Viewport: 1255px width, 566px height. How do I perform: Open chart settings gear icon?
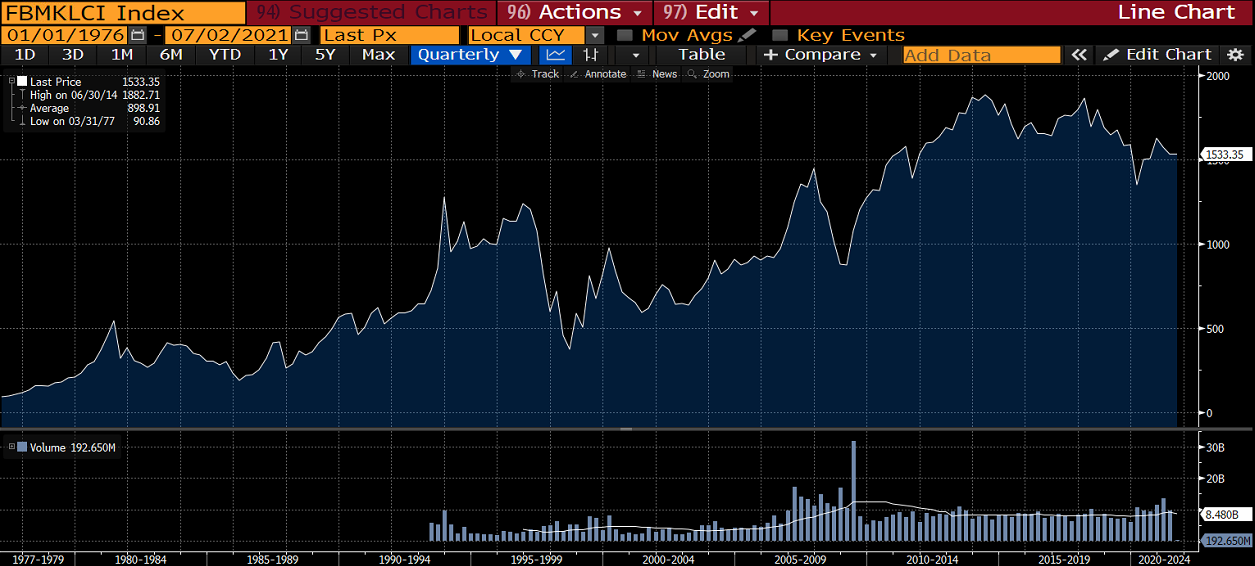pos(1236,55)
